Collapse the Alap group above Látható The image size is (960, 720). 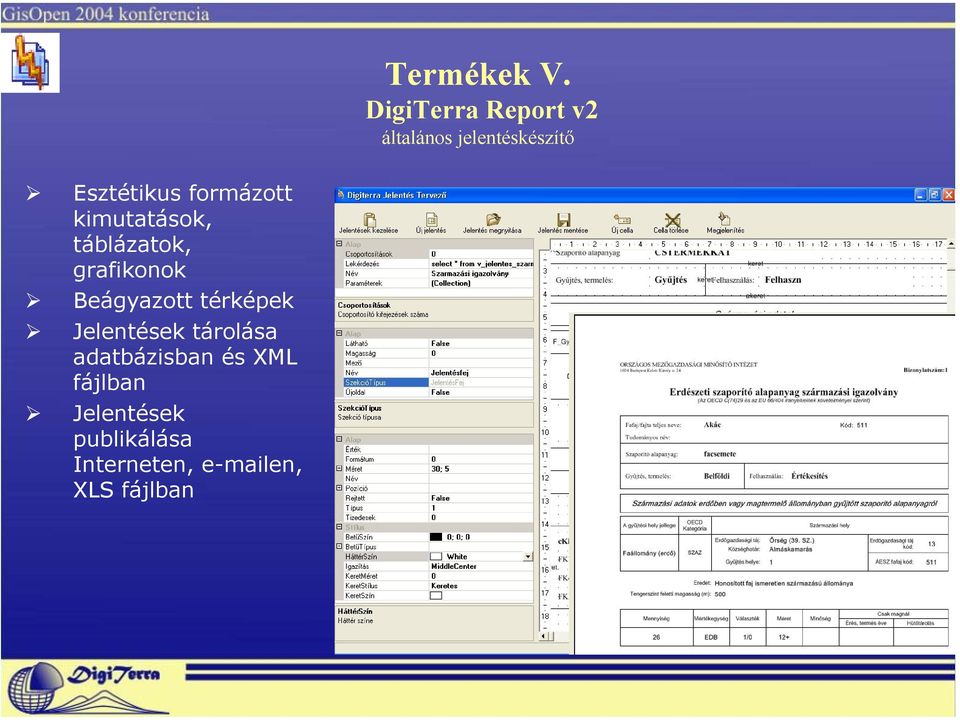tap(339, 333)
